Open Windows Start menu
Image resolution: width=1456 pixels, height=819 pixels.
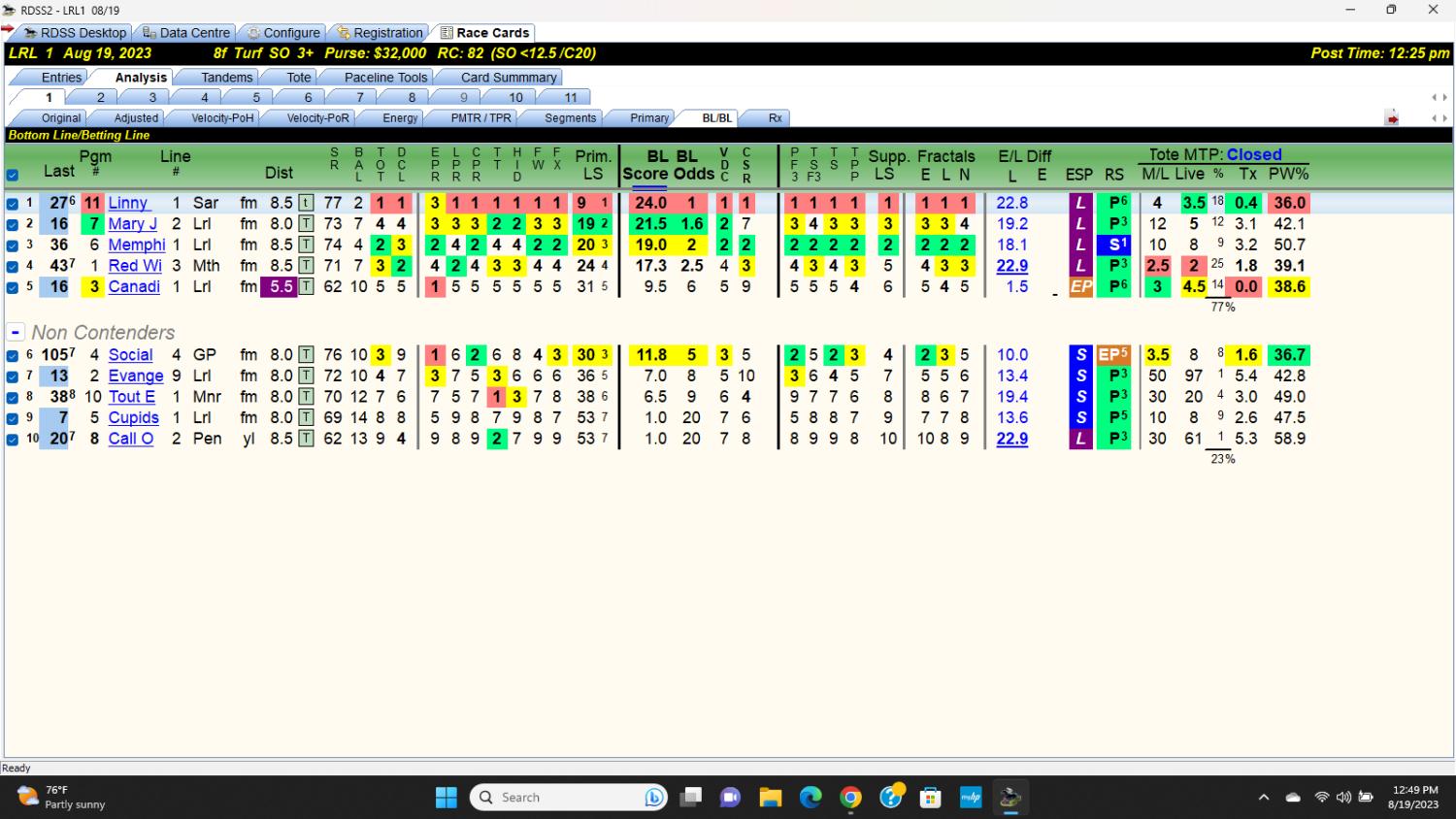click(x=446, y=798)
